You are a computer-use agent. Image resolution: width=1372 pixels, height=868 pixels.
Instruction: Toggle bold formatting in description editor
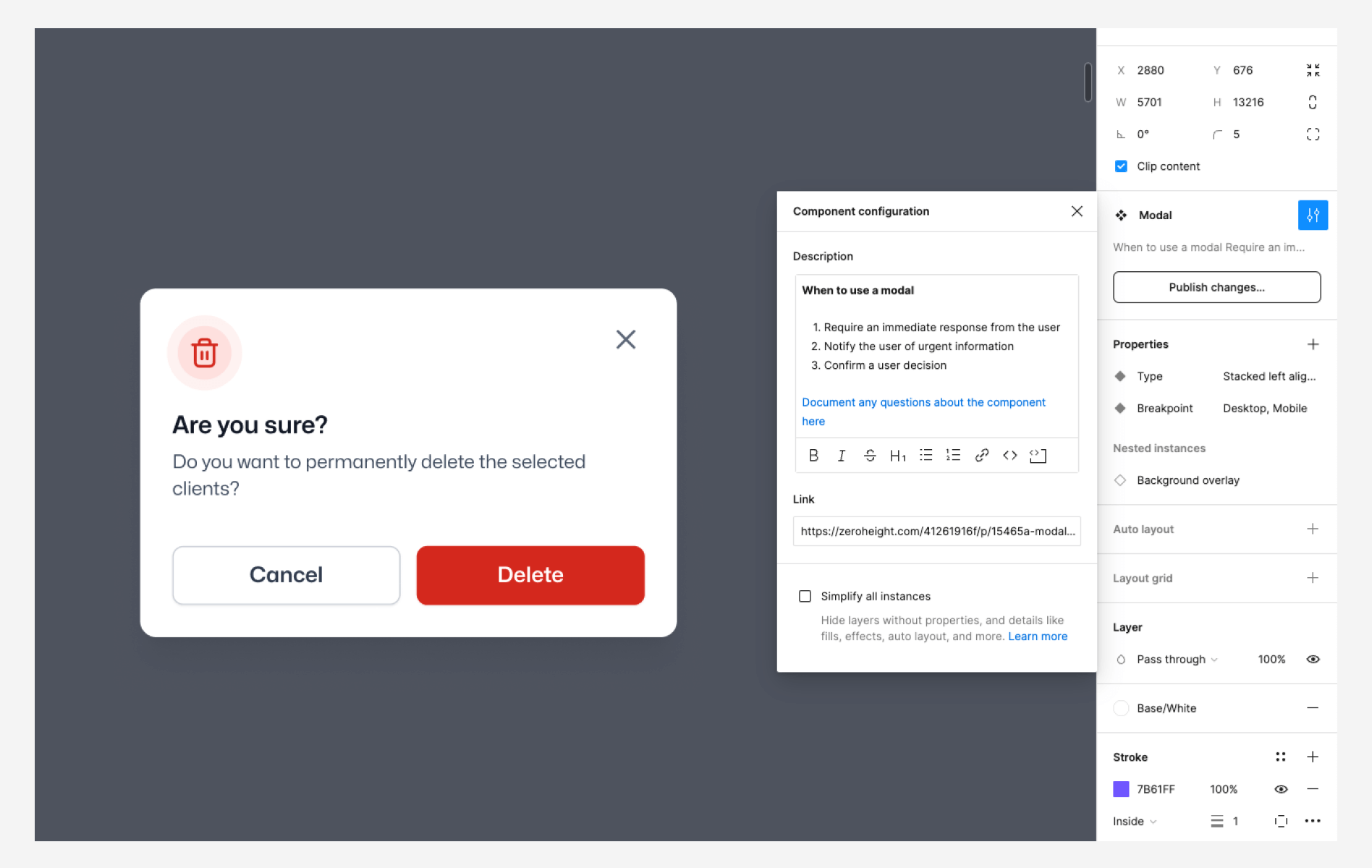coord(813,456)
